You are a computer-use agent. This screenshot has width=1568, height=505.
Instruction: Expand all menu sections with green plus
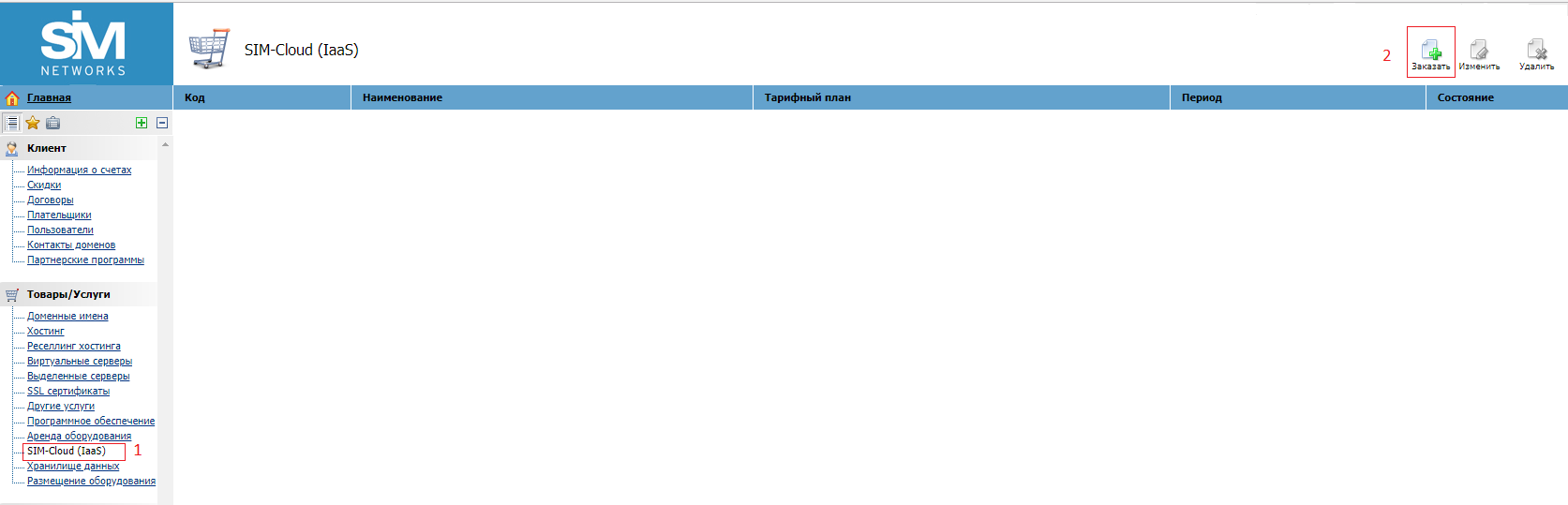coord(142,123)
